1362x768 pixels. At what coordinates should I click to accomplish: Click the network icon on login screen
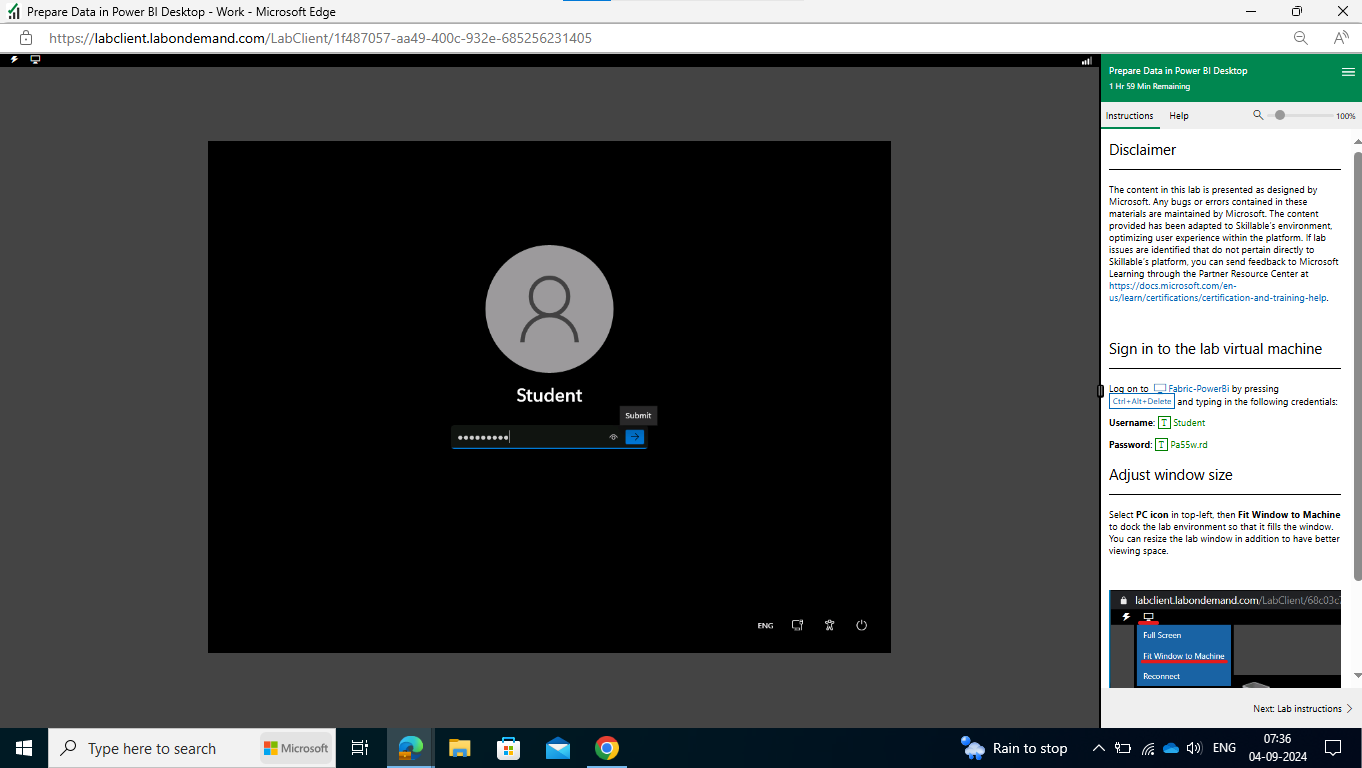pyautogui.click(x=797, y=625)
